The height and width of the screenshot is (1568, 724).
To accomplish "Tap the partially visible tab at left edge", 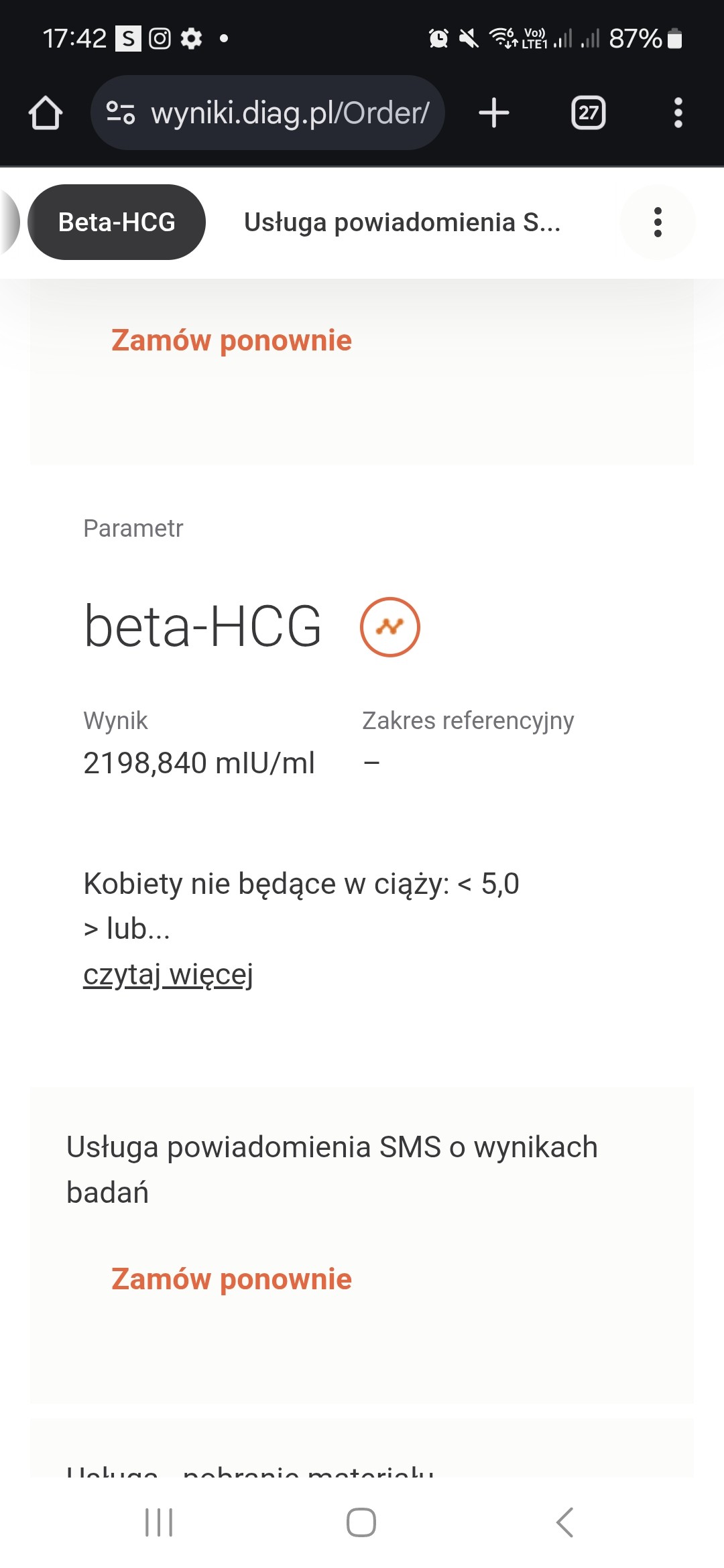I will (9, 222).
